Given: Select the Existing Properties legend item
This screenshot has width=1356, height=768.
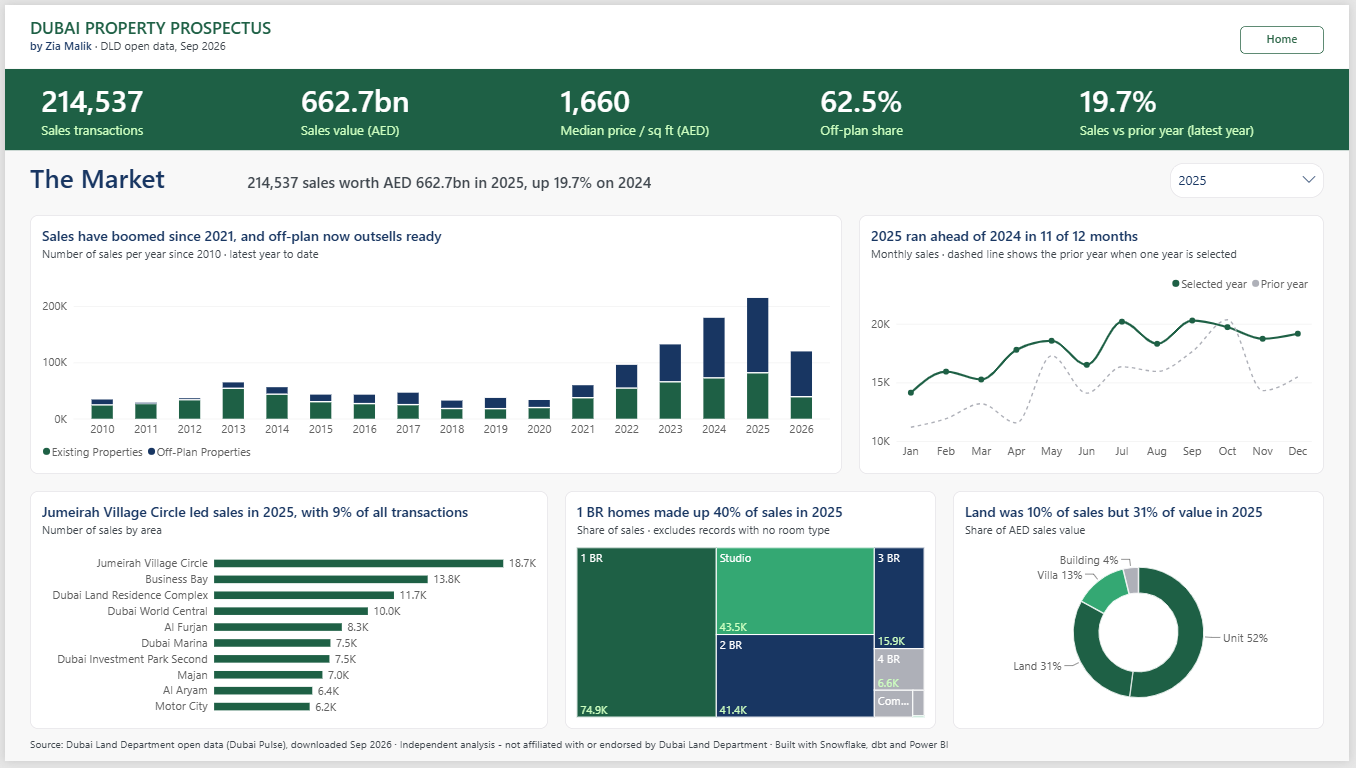Looking at the screenshot, I should [x=92, y=452].
